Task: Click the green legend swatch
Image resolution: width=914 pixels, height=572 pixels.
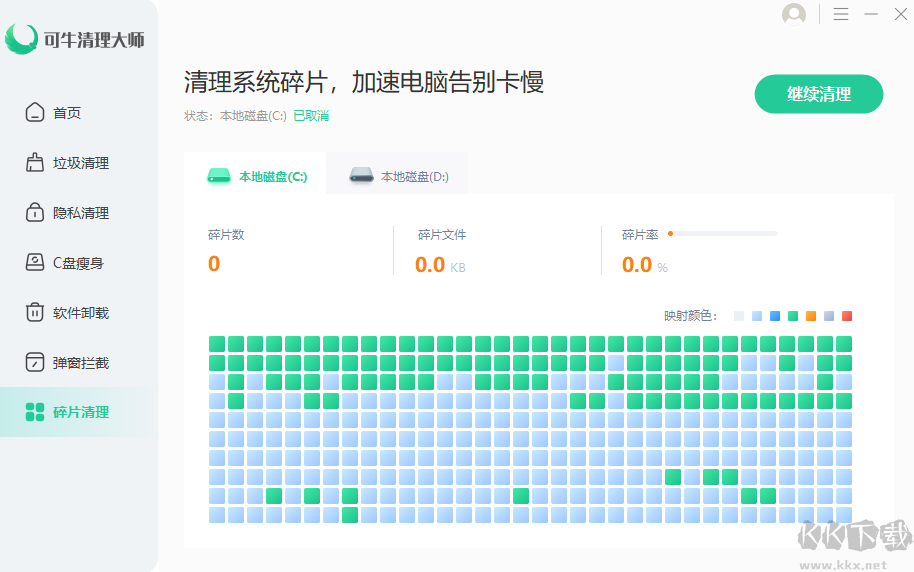Action: 793,316
